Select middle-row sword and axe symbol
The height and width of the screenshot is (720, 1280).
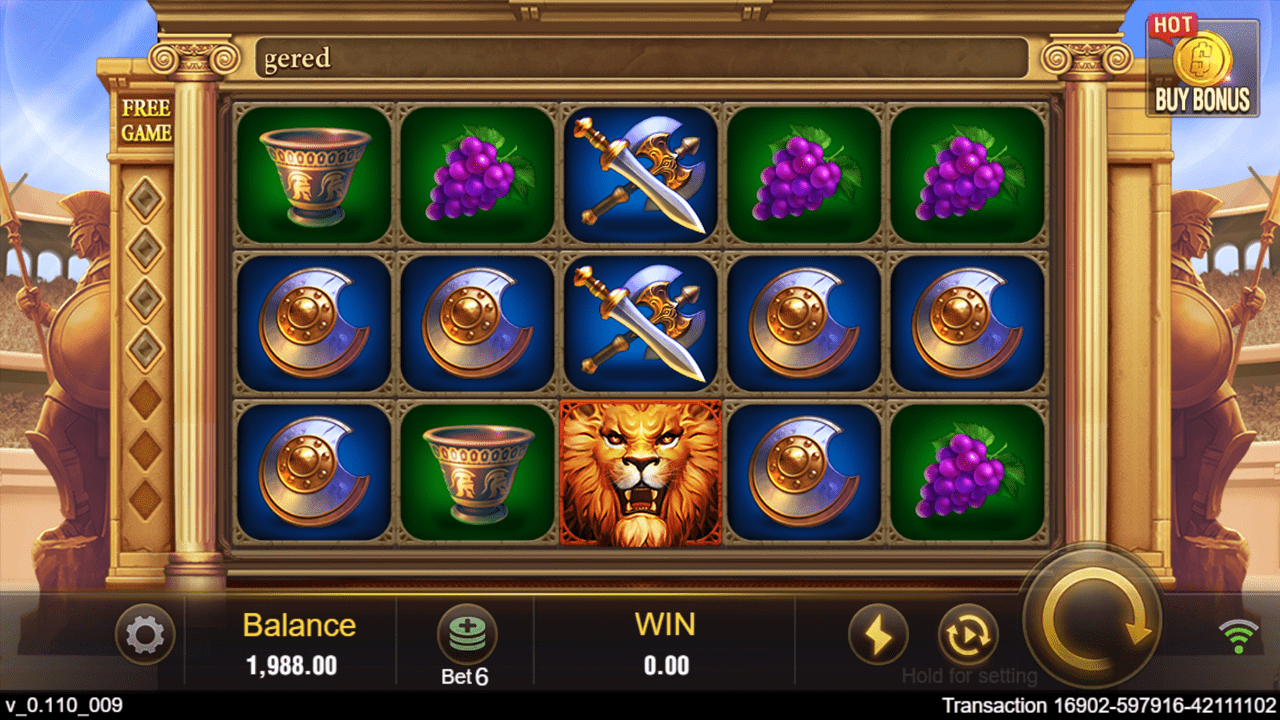tap(640, 324)
